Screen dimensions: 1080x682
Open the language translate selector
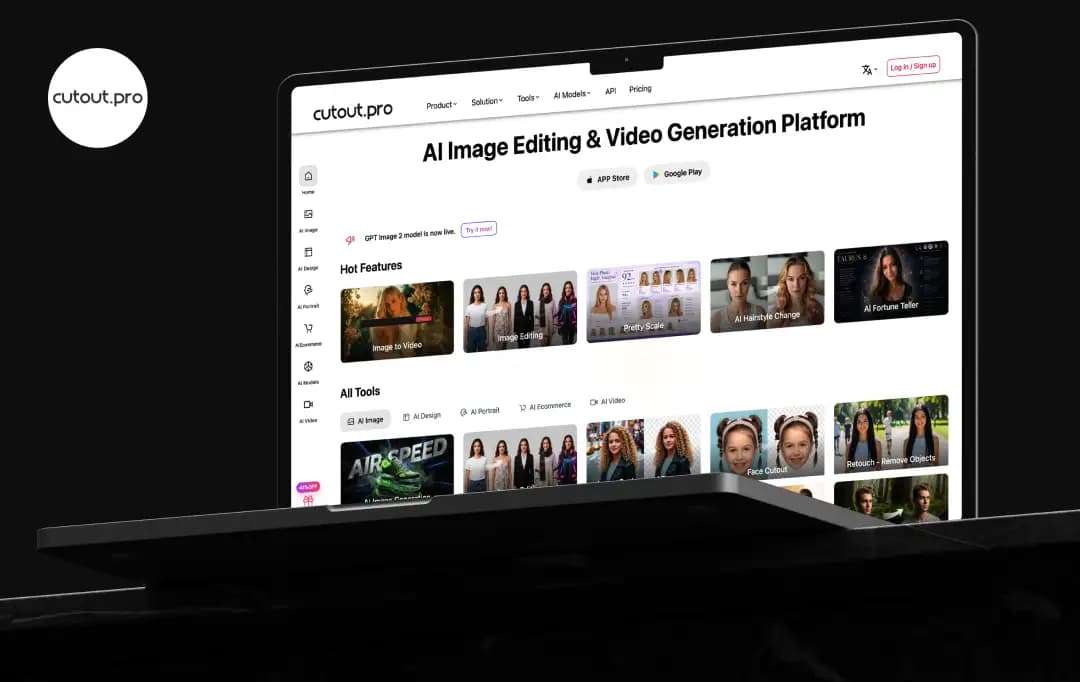point(869,70)
